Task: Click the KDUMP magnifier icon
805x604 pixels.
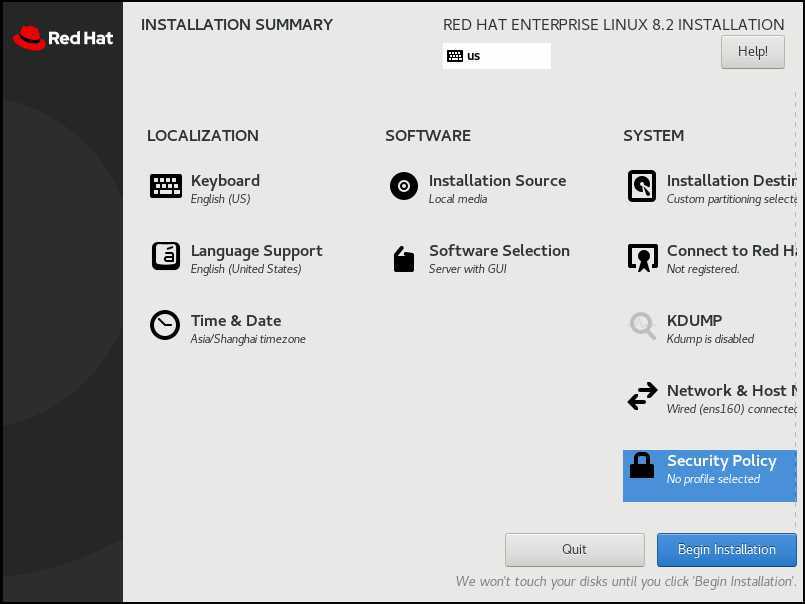Action: pyautogui.click(x=642, y=326)
